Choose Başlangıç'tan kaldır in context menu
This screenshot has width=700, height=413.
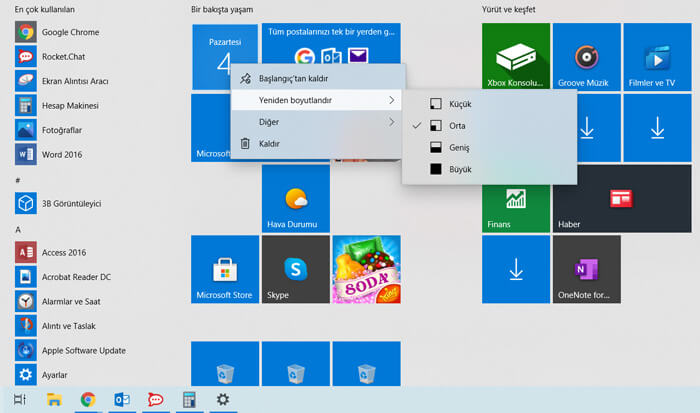316,79
